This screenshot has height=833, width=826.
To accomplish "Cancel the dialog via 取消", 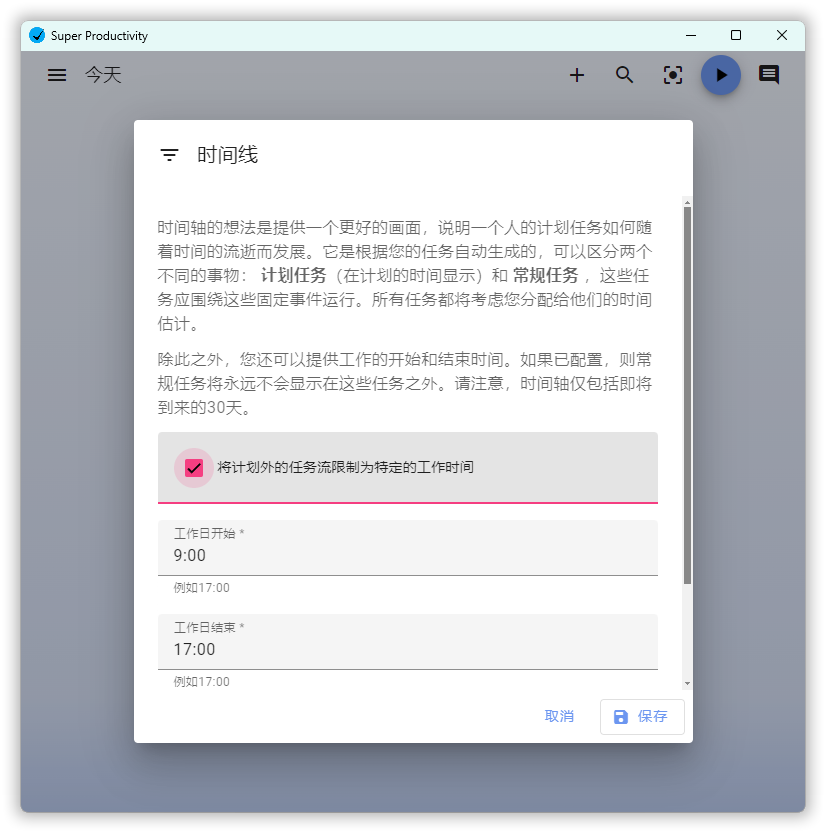I will tap(559, 716).
